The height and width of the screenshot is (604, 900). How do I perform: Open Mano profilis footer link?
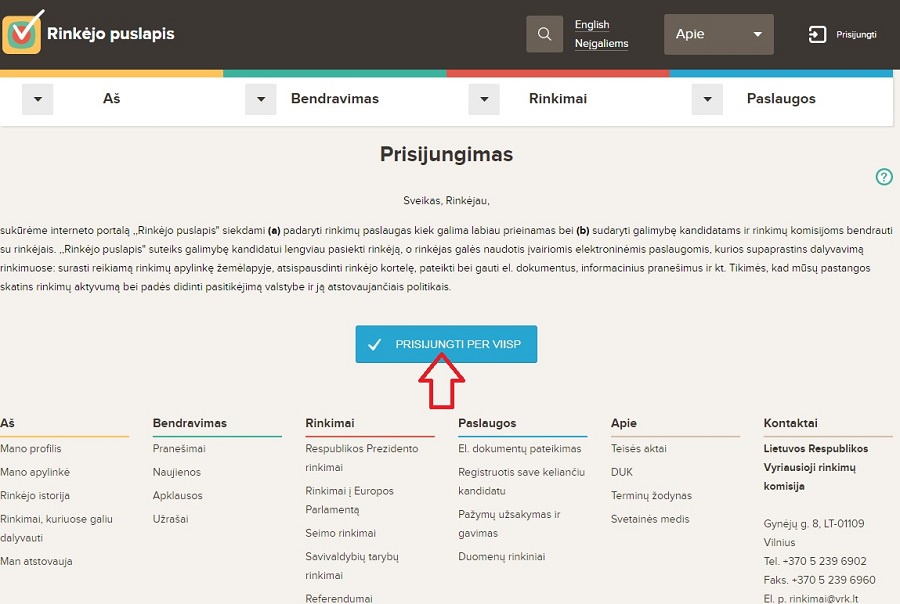click(x=30, y=448)
